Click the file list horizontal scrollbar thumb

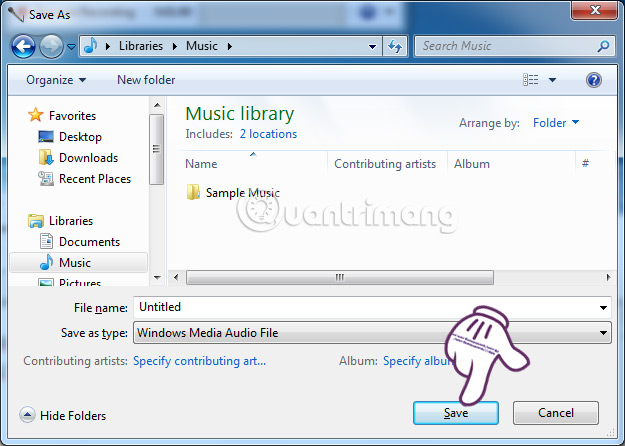[x=340, y=277]
